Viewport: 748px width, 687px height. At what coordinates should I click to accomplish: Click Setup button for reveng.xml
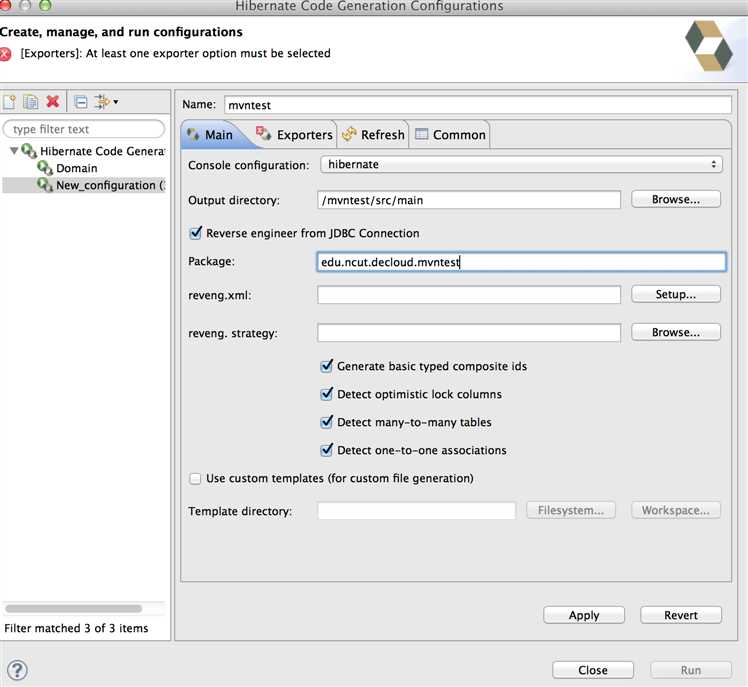(x=676, y=294)
